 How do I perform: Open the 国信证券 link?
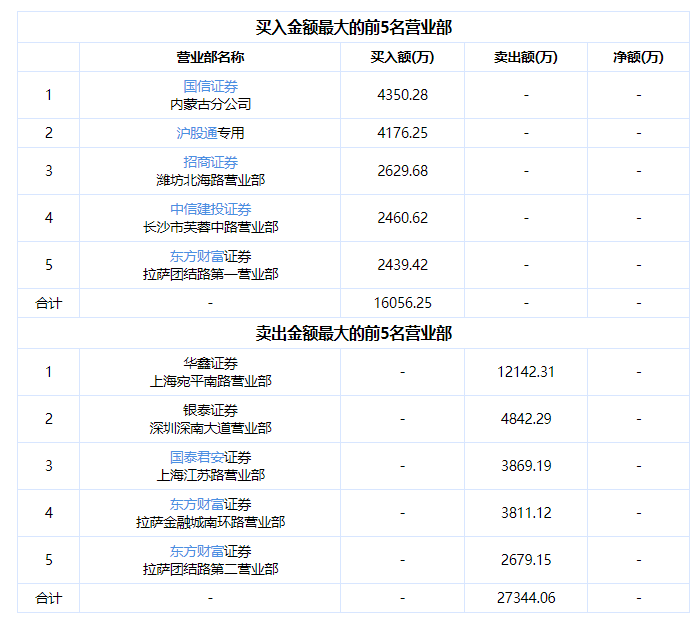[x=211, y=86]
